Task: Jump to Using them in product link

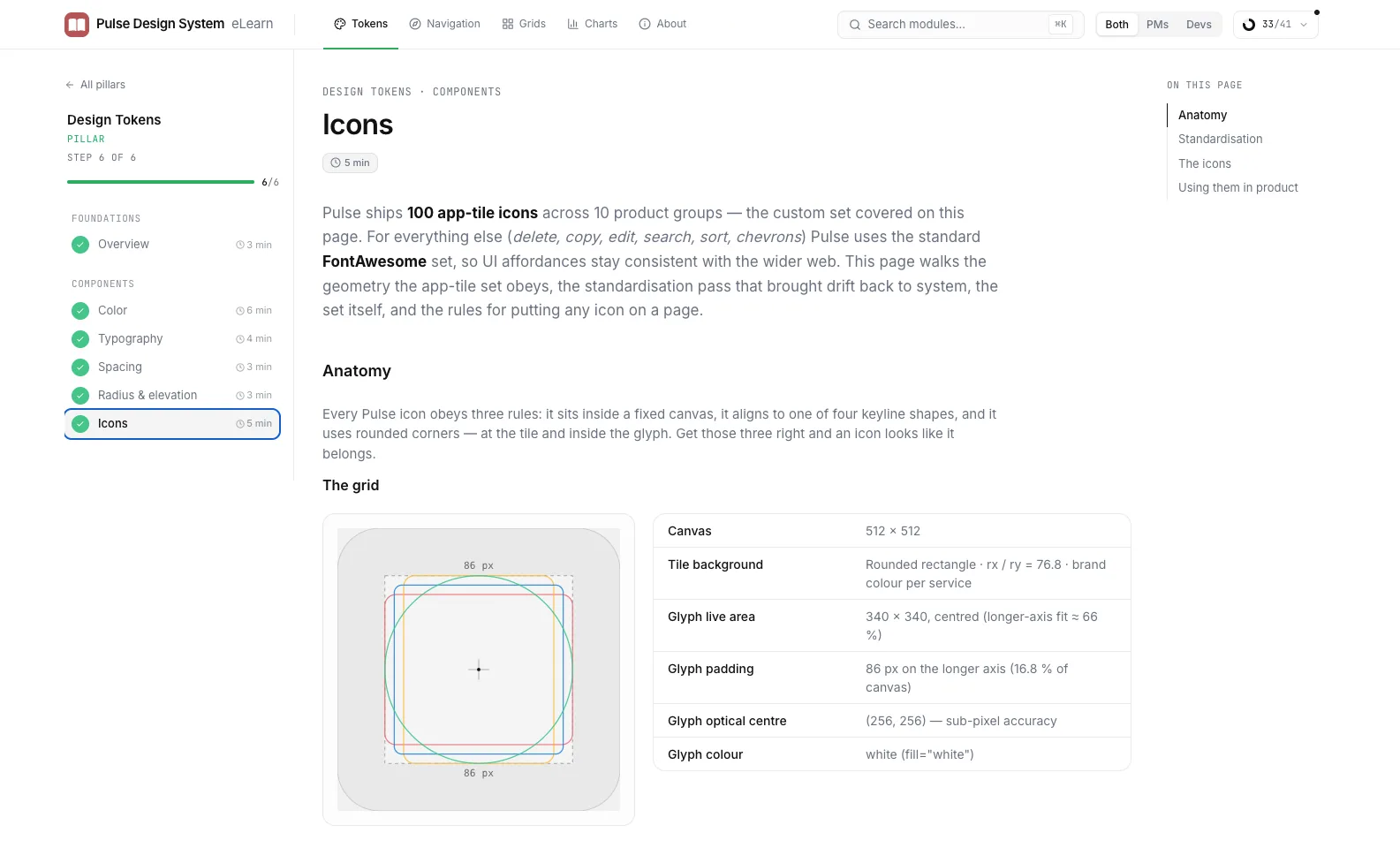Action: 1237,187
